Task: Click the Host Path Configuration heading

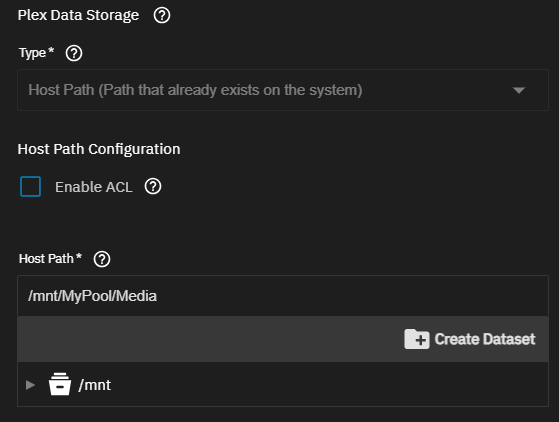Action: pos(99,149)
